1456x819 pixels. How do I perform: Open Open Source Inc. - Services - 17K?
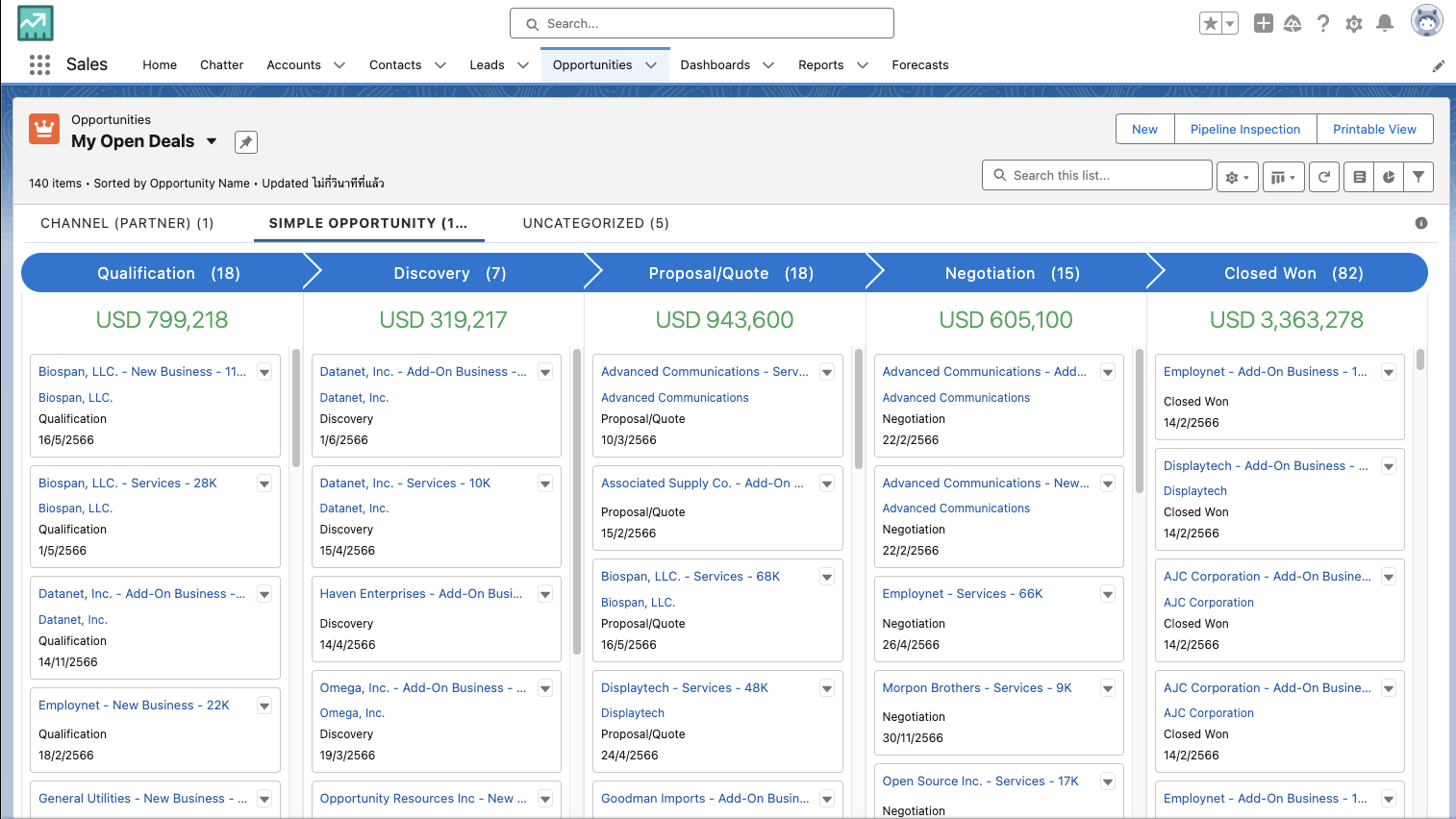point(981,782)
